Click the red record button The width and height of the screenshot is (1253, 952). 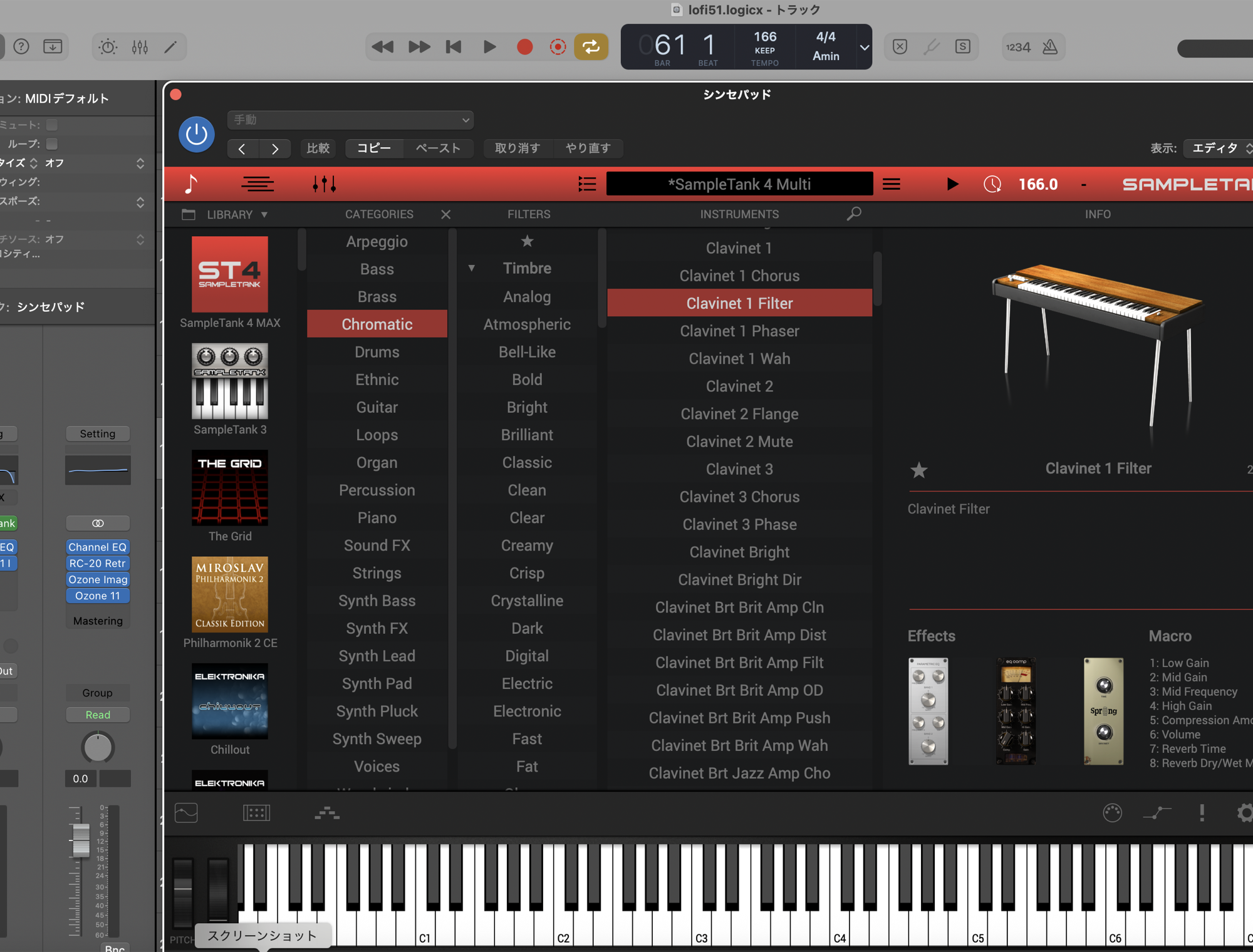(x=525, y=47)
